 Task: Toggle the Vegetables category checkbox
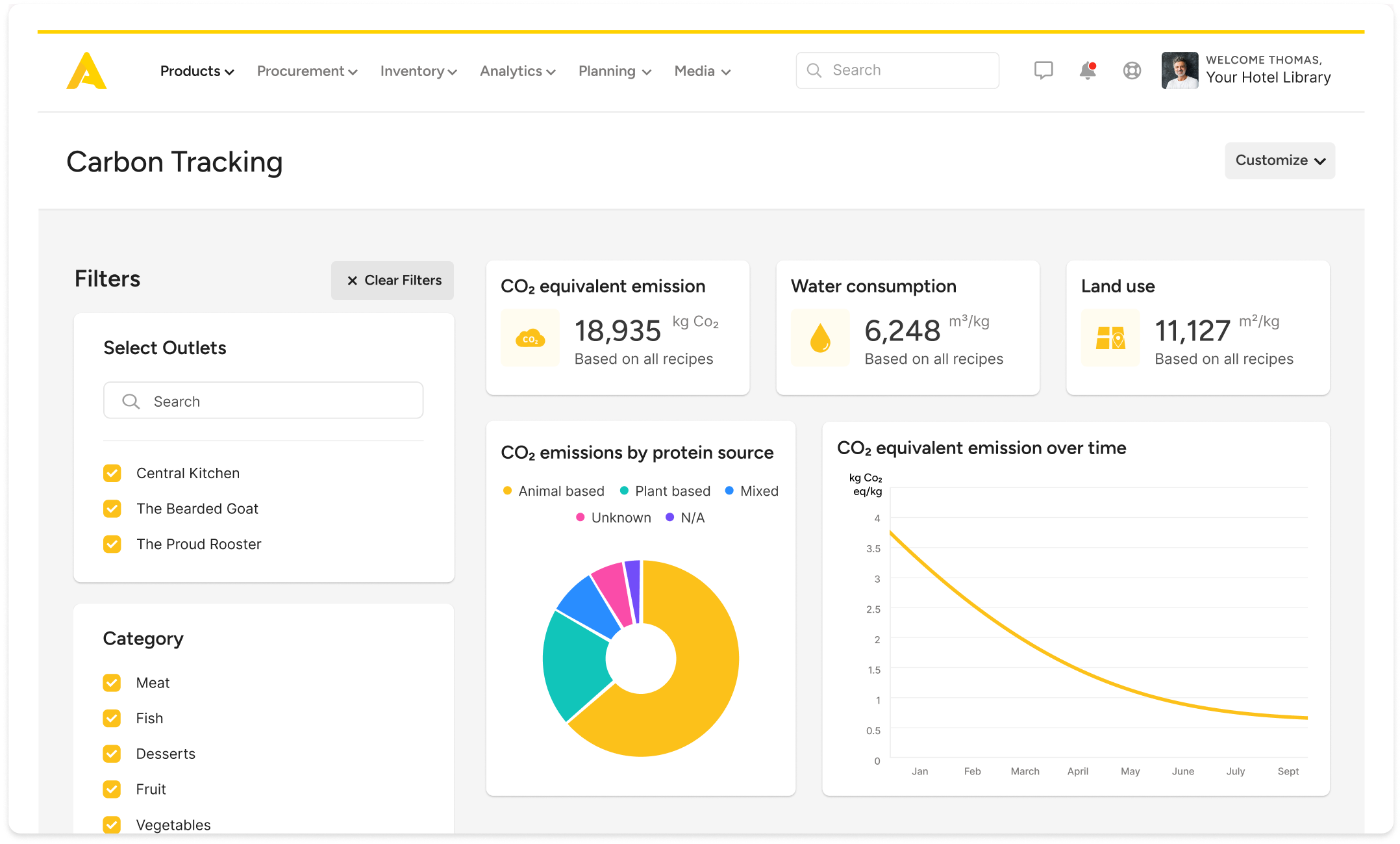click(x=112, y=825)
